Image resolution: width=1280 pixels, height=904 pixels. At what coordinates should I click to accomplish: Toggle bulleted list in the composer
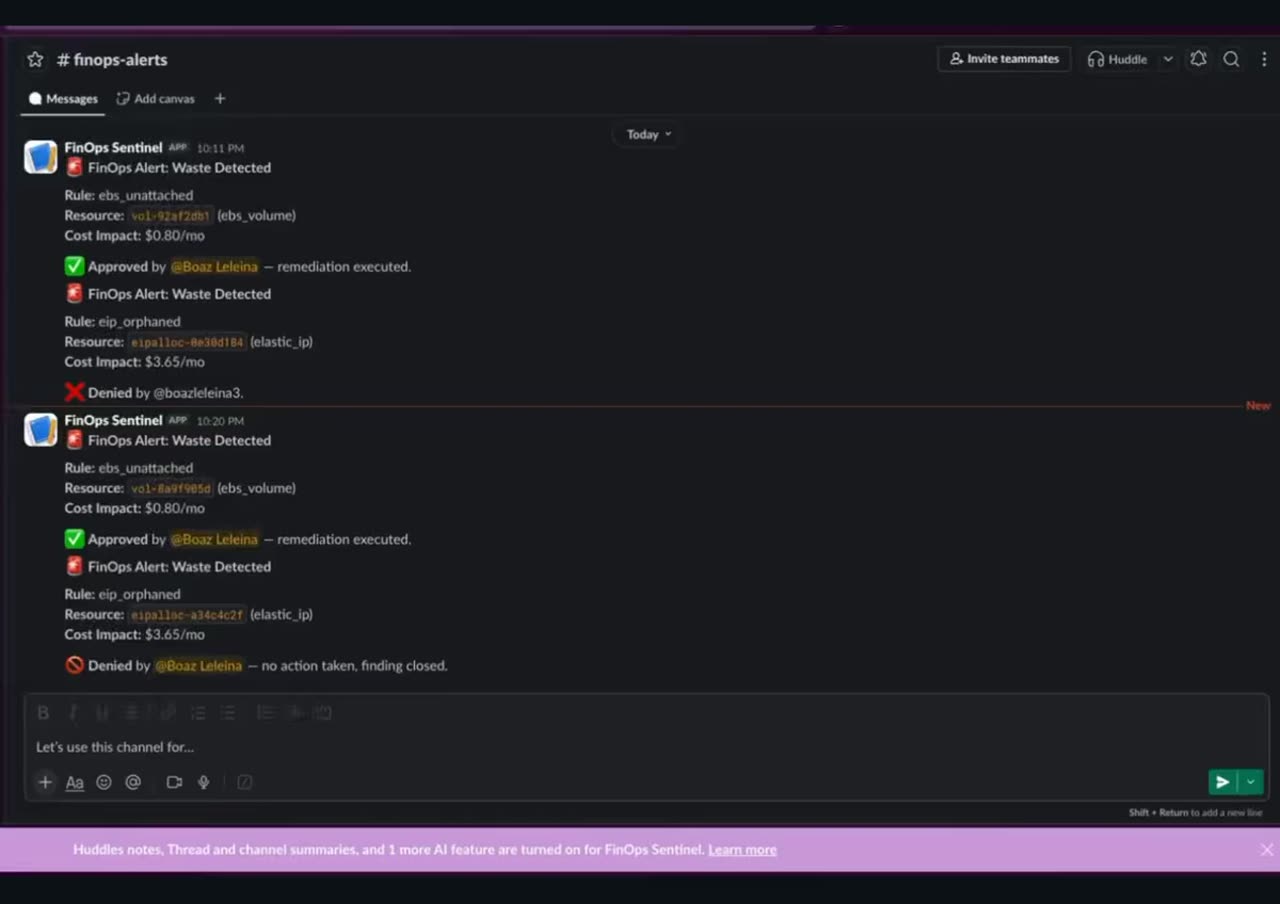pos(228,713)
